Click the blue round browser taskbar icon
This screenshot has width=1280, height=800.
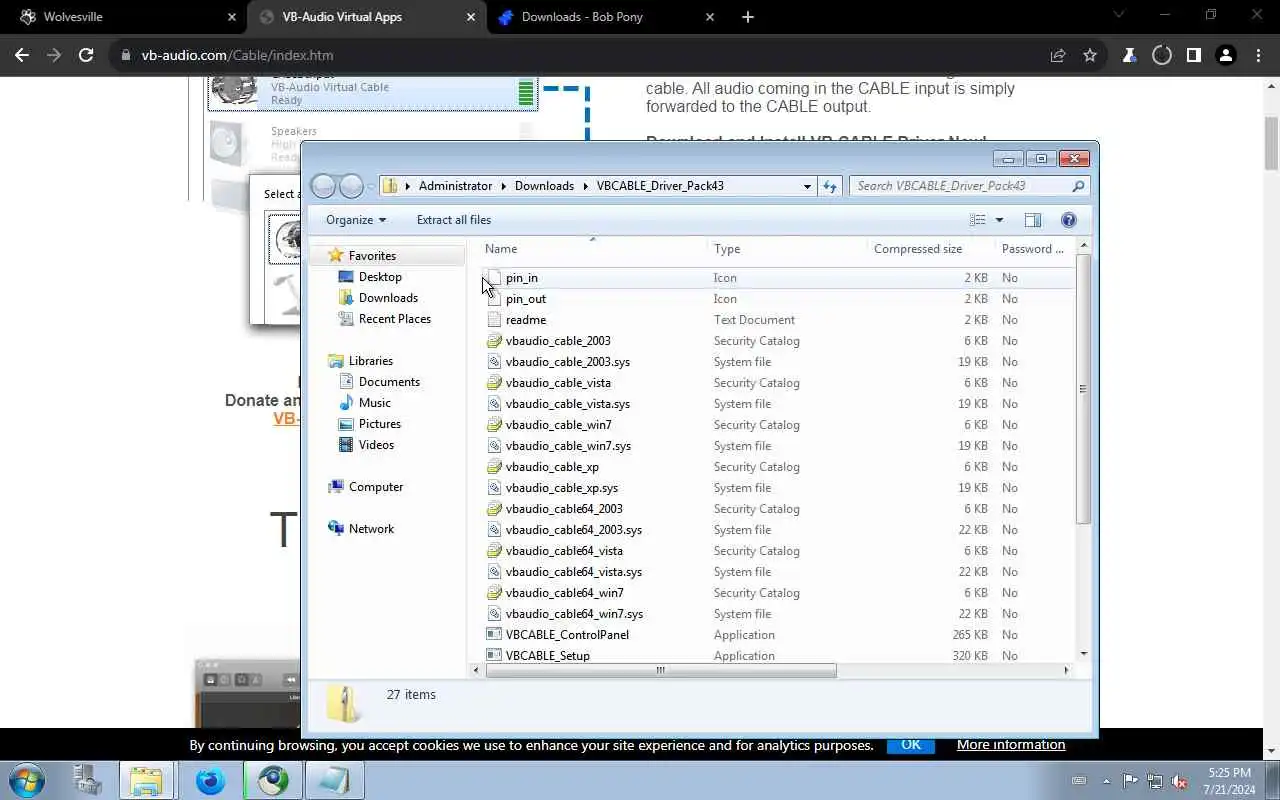[210, 780]
